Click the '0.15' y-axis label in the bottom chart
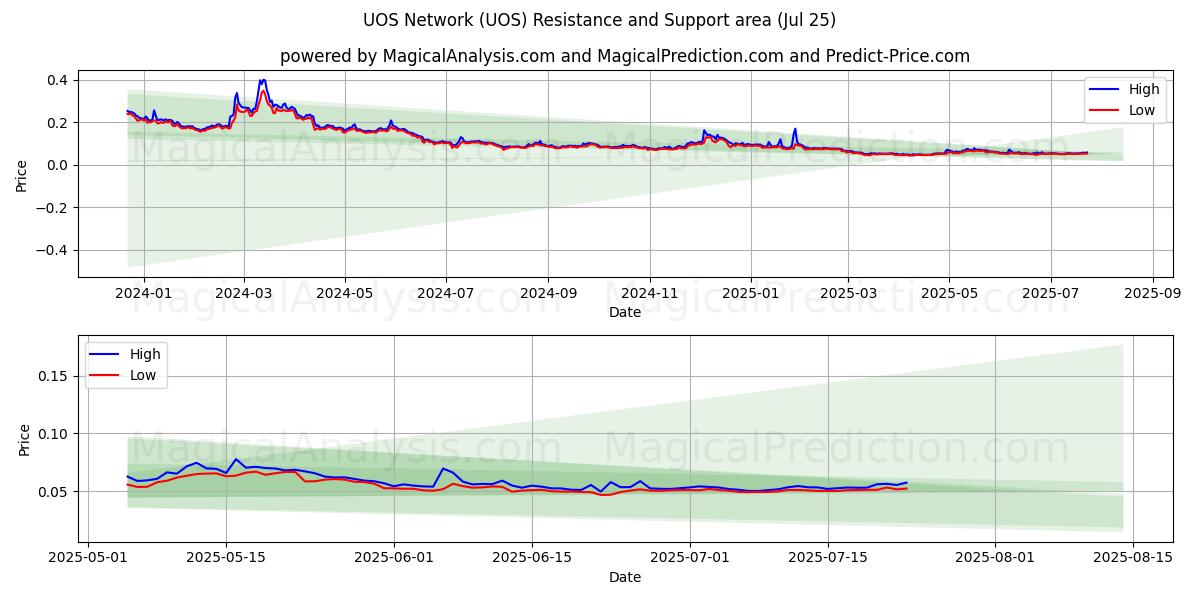Viewport: 1200px width, 600px height. (x=54, y=376)
